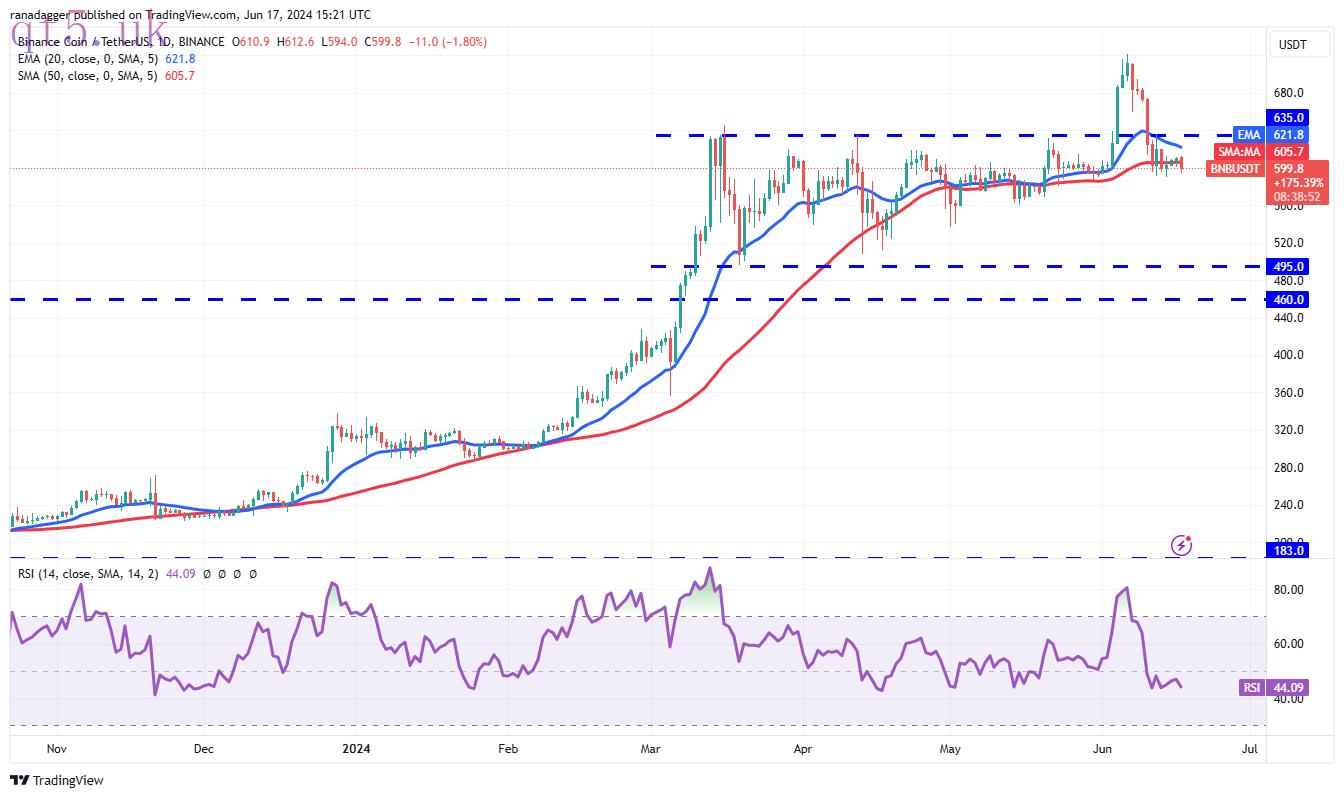Click the 240.0 price scale label
1344x798 pixels.
pos(1290,505)
